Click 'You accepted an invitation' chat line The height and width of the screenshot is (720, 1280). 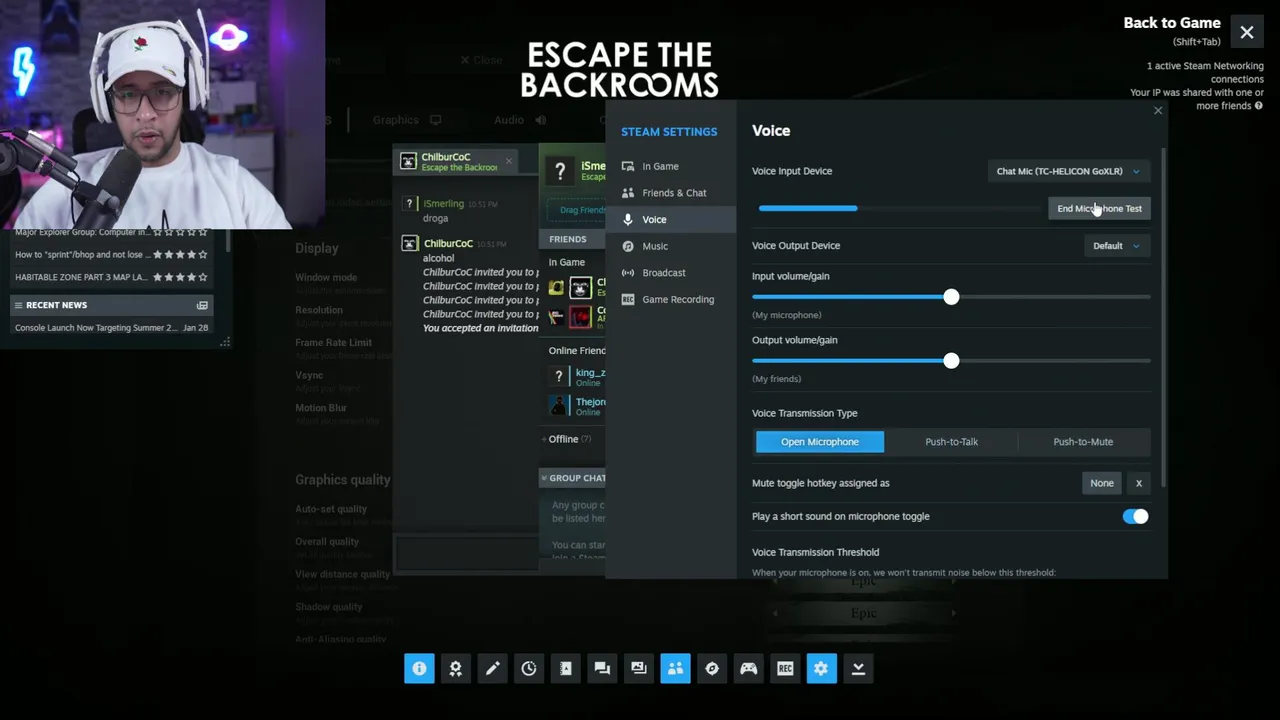pyautogui.click(x=481, y=328)
